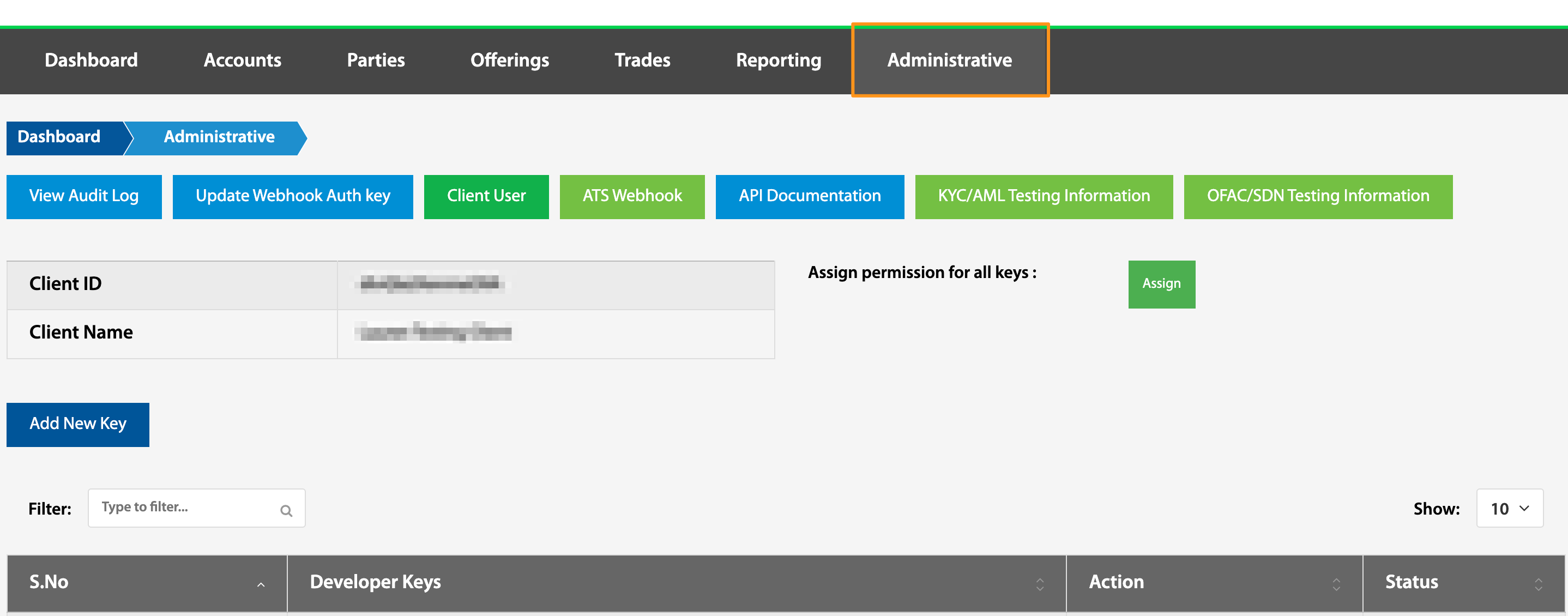Click the View Audit Log button

click(x=84, y=196)
